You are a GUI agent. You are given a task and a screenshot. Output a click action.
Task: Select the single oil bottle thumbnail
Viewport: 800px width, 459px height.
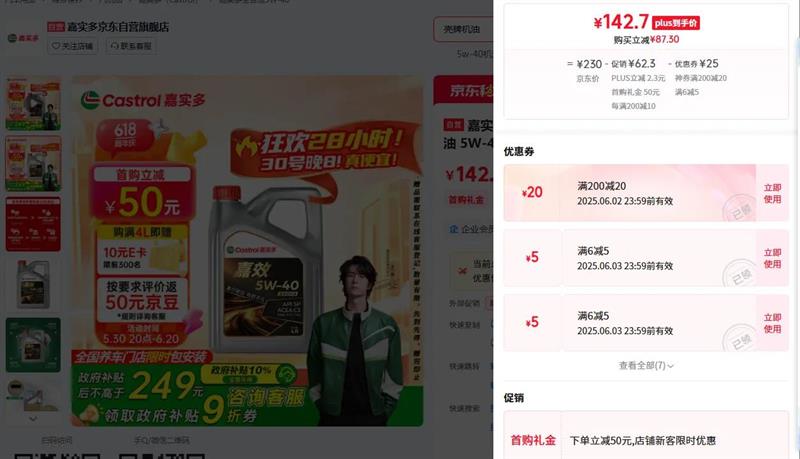pyautogui.click(x=33, y=284)
